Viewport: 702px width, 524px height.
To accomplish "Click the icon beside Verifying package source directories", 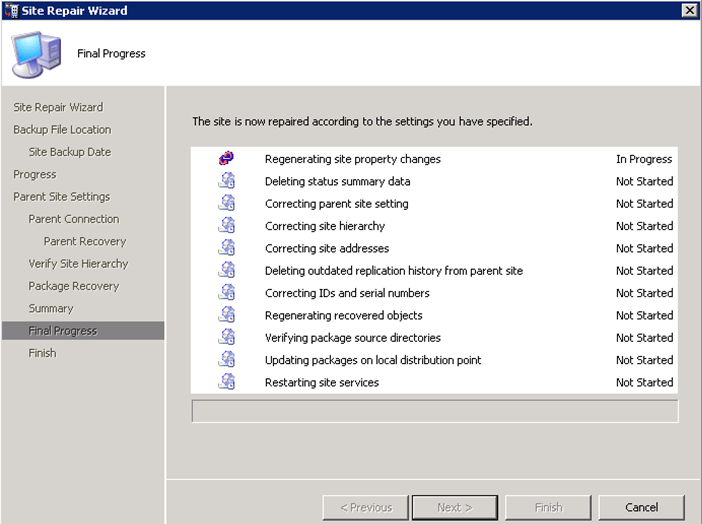I will (x=227, y=337).
